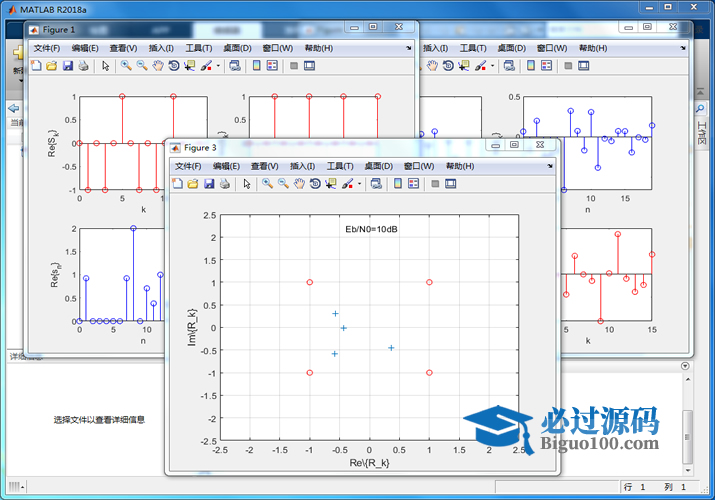Expand details panel circular arrow button
Screen dimensions: 715x500
click(684, 366)
